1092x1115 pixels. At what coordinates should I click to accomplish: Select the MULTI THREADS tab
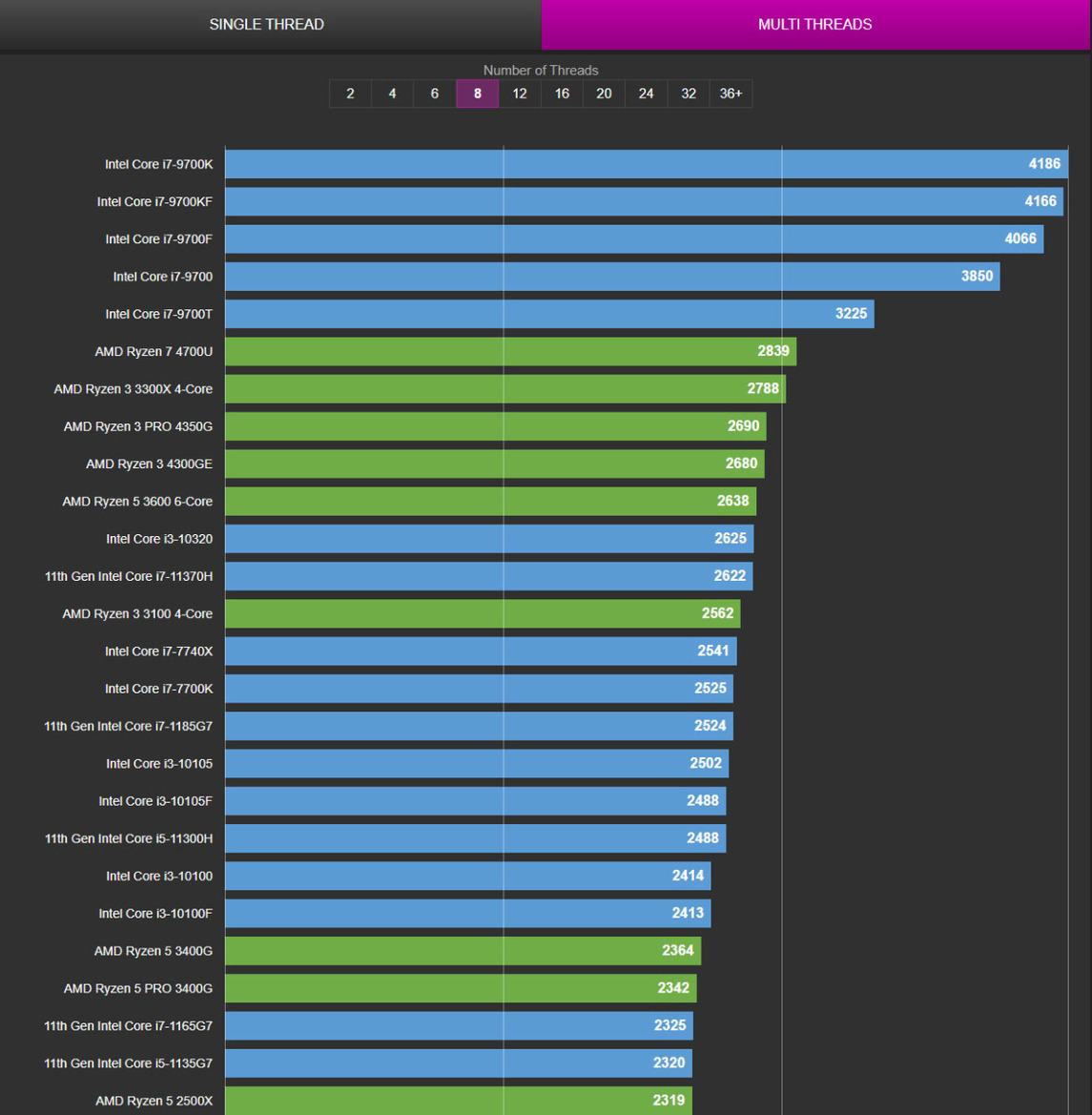point(815,24)
